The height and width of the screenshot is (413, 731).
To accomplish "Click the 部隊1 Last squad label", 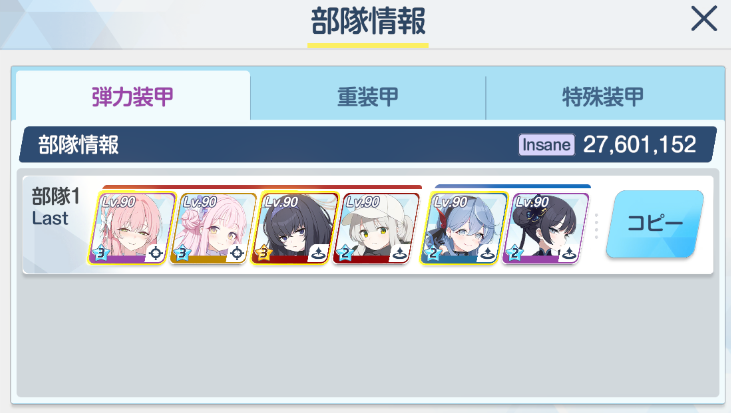I will (x=55, y=207).
